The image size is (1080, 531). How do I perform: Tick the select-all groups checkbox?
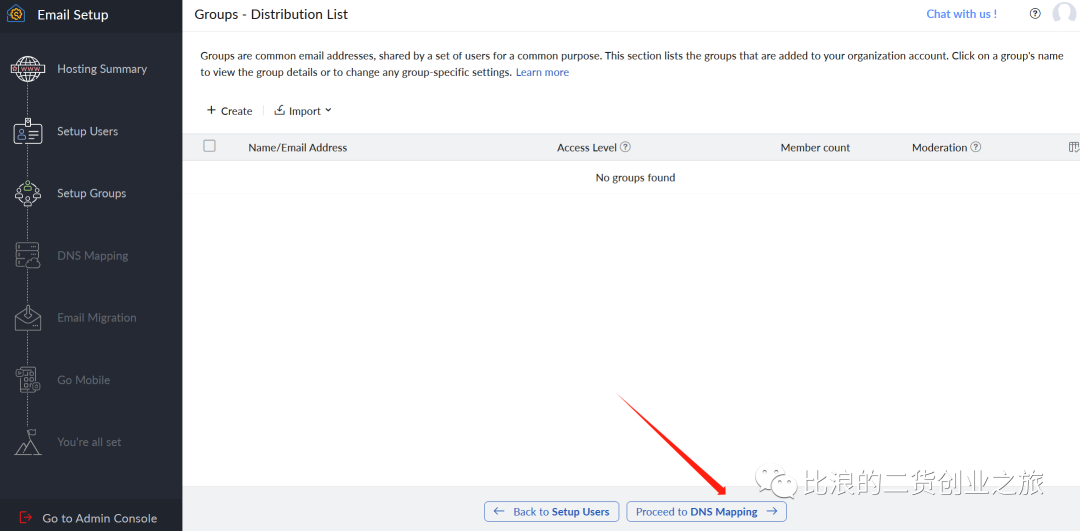[x=209, y=146]
